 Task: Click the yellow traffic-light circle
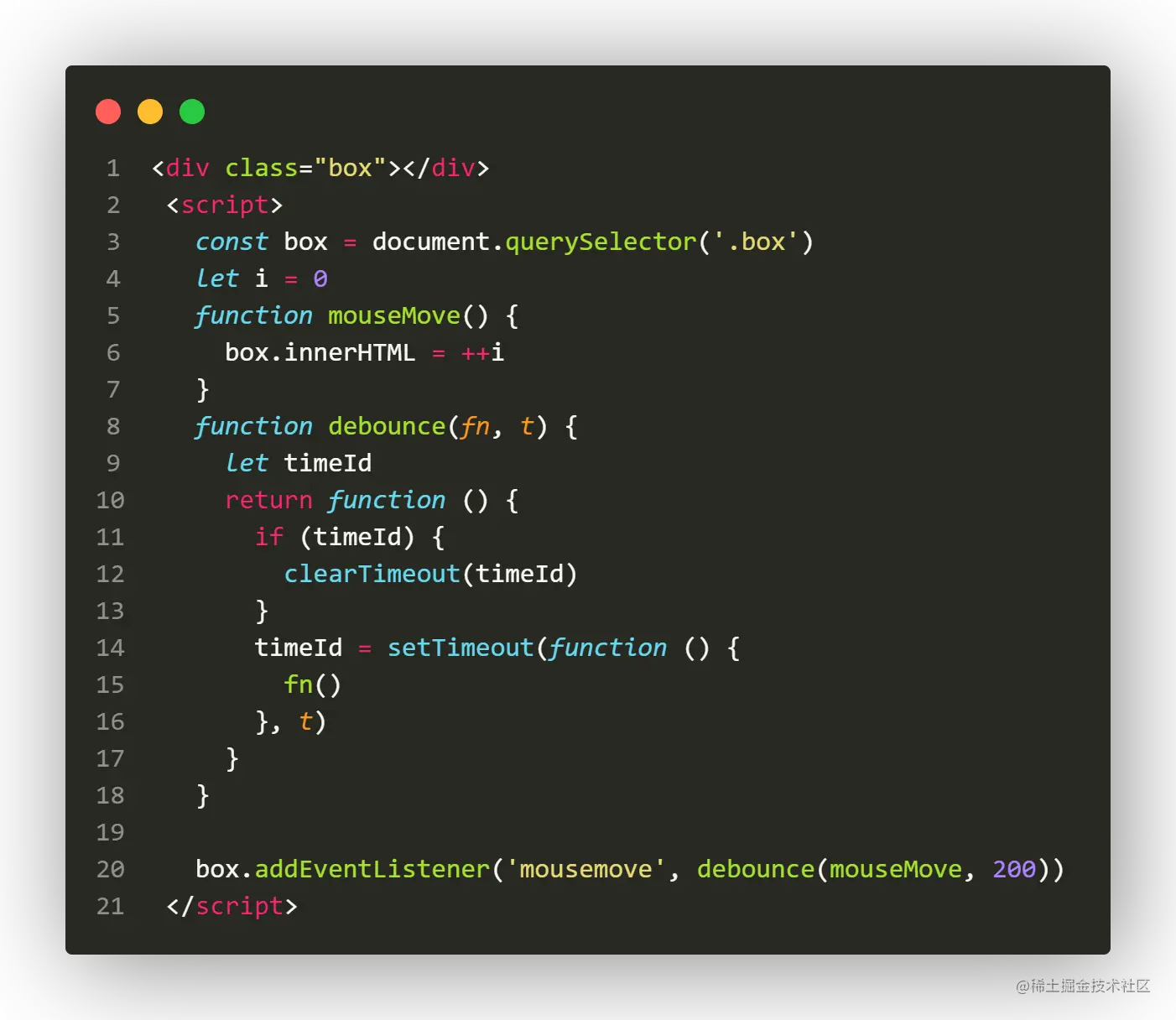click(x=150, y=111)
